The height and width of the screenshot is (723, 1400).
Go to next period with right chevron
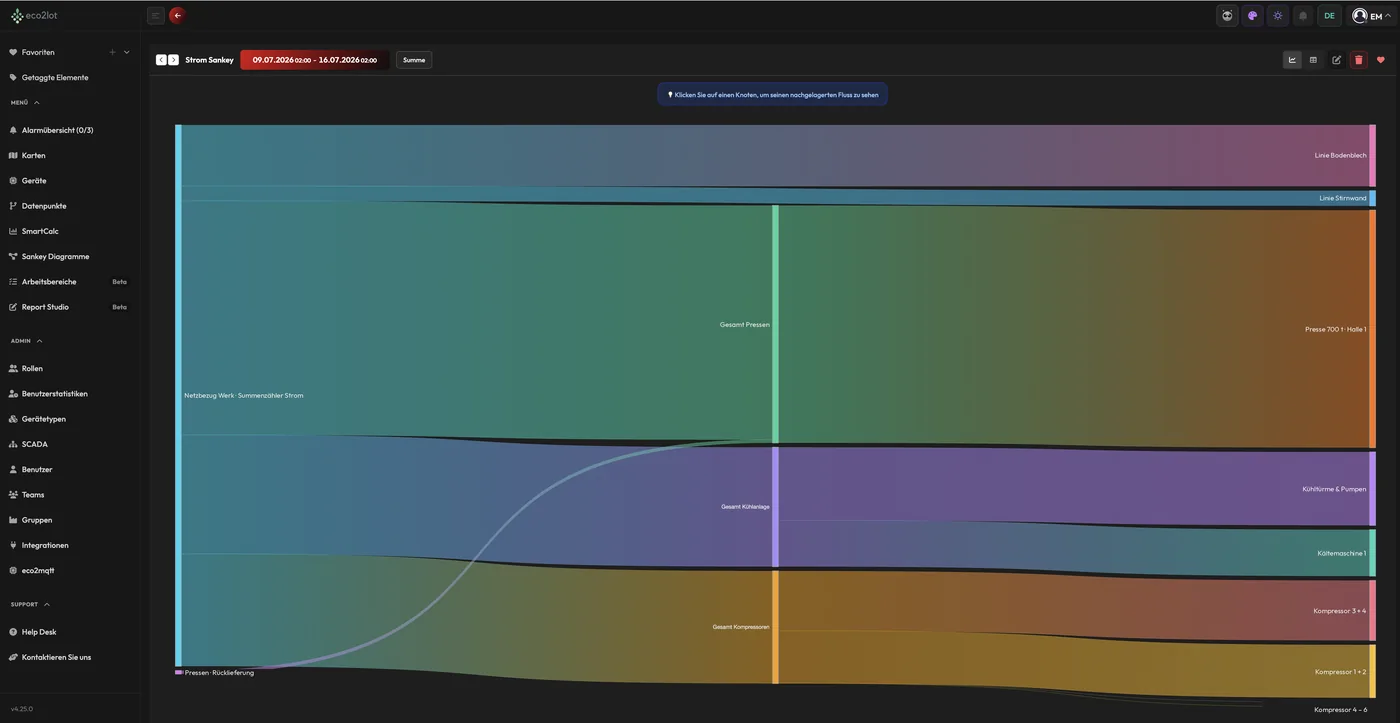(x=173, y=60)
